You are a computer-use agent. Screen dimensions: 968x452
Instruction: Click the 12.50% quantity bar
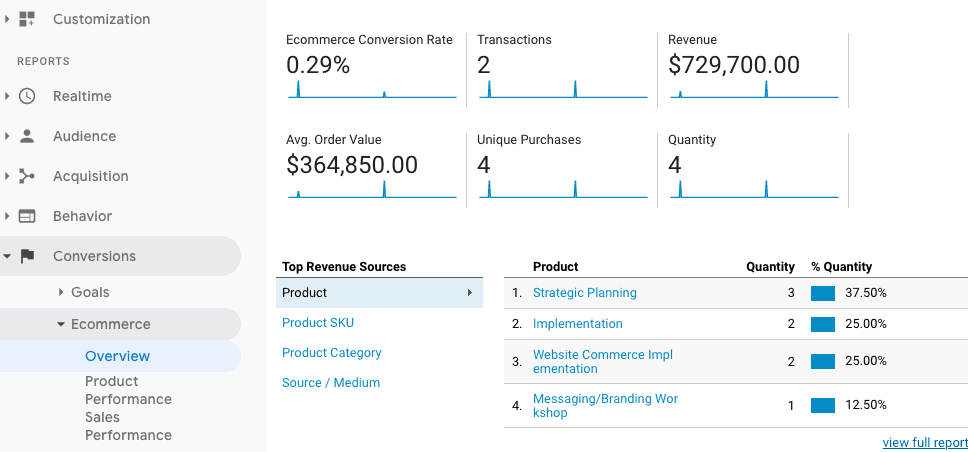pos(823,406)
